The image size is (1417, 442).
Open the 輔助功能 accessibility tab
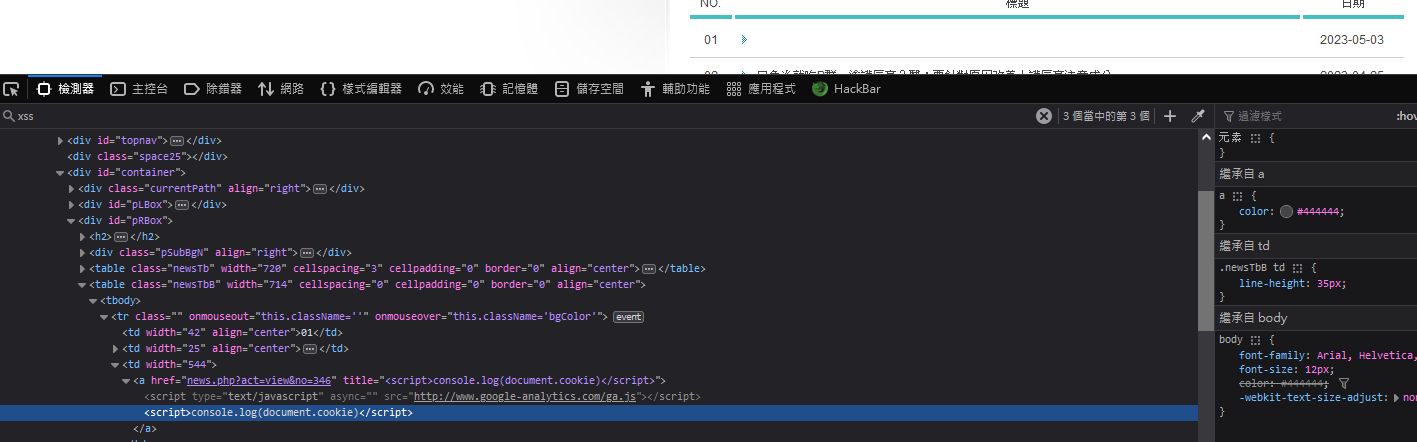click(x=675, y=88)
